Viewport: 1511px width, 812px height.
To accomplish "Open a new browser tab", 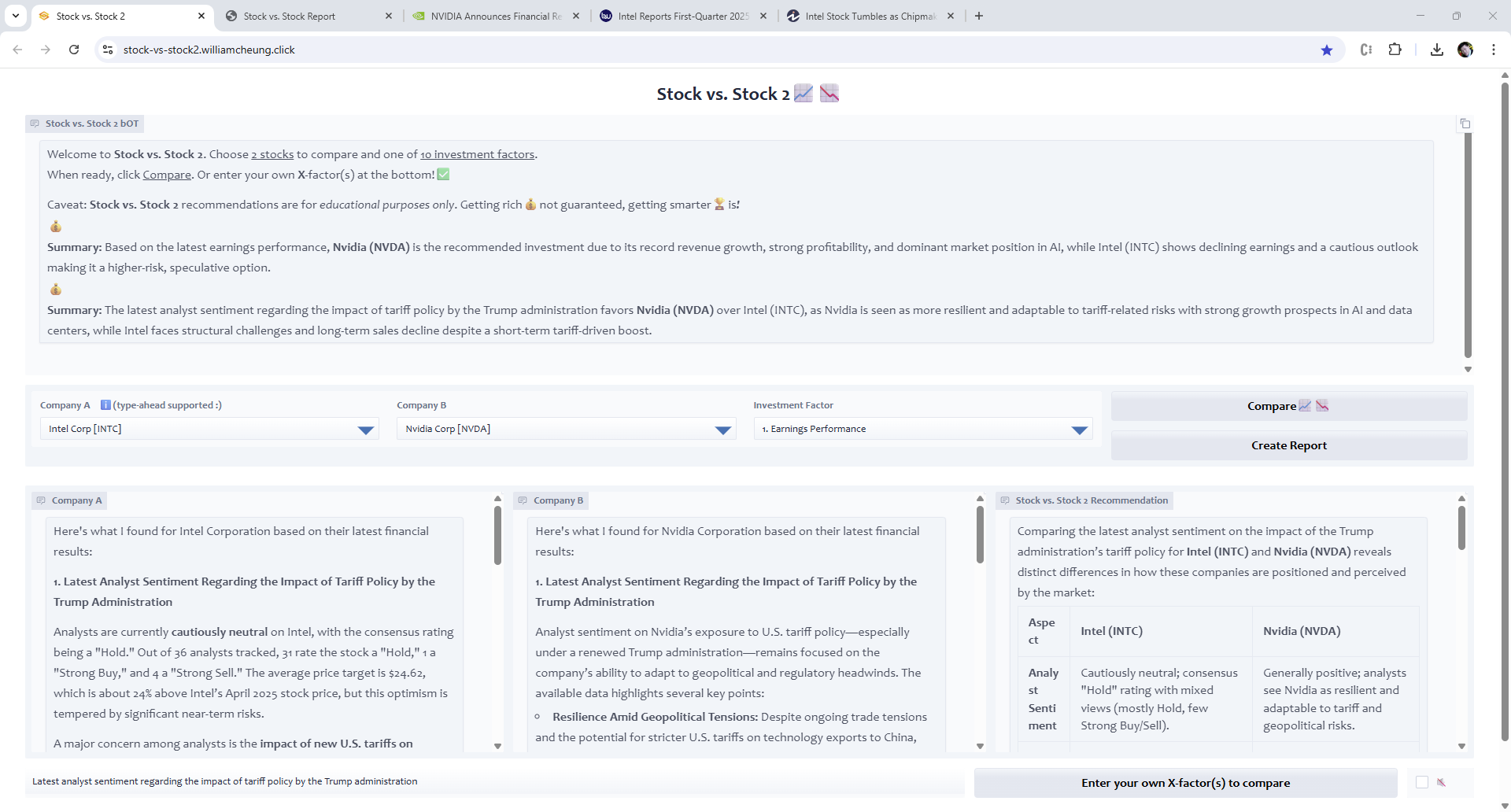I will (979, 16).
